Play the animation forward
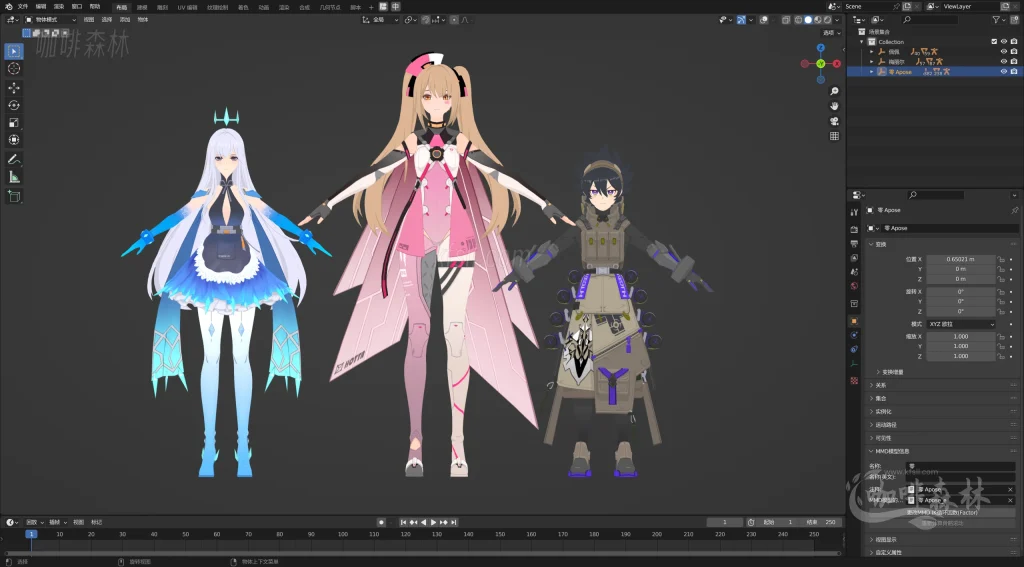The height and width of the screenshot is (567, 1024). [x=434, y=523]
